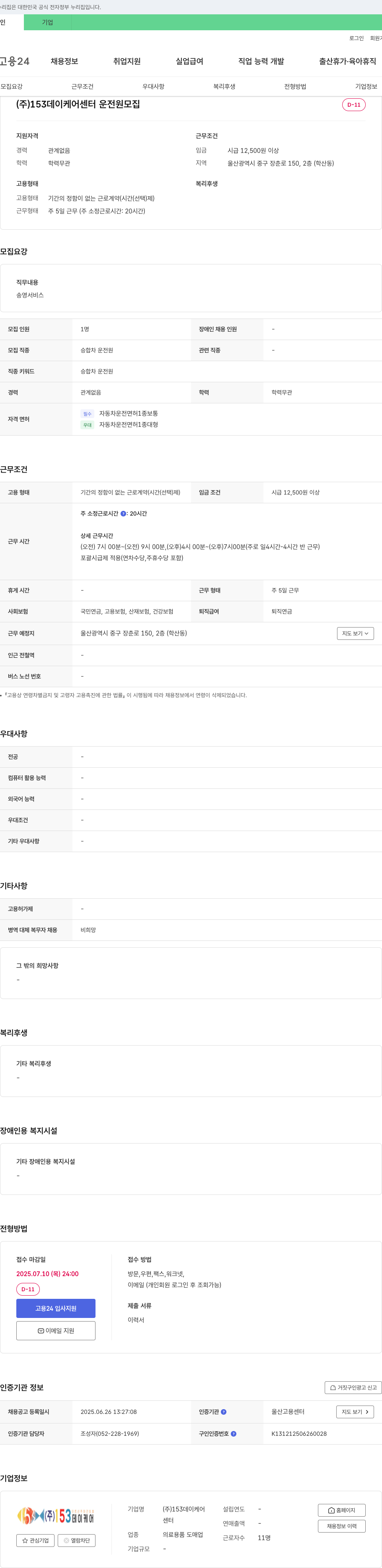The width and height of the screenshot is (382, 1568).
Task: Click the 열람차단 button
Action: [77, 1541]
